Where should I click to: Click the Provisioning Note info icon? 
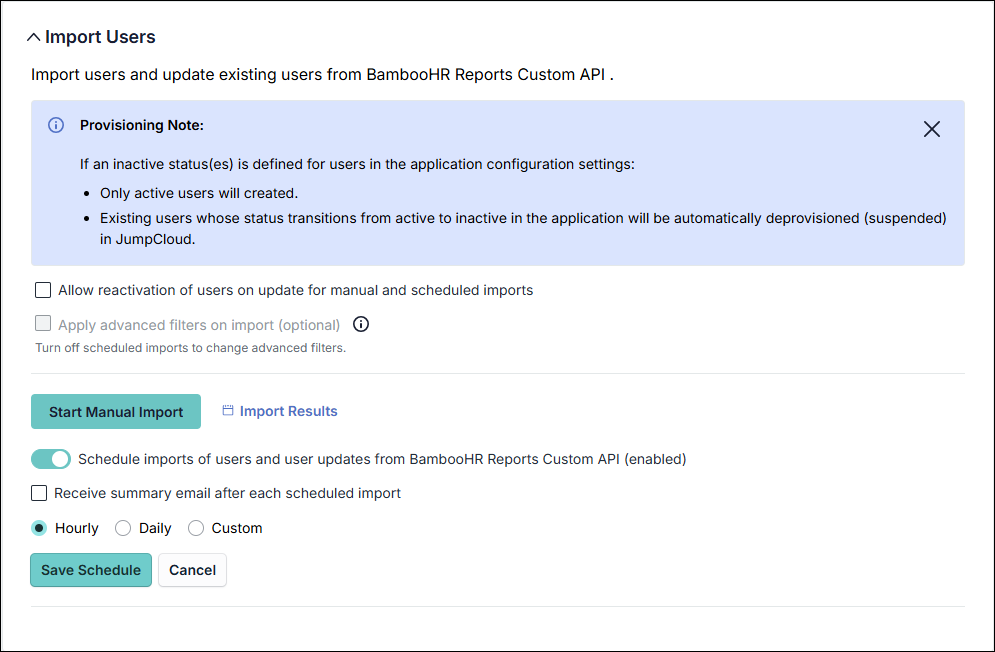[x=56, y=125]
